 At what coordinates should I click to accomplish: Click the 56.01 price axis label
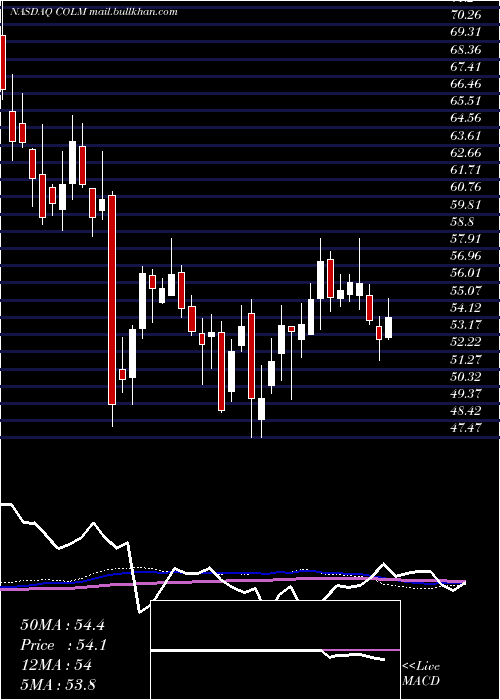(466, 273)
